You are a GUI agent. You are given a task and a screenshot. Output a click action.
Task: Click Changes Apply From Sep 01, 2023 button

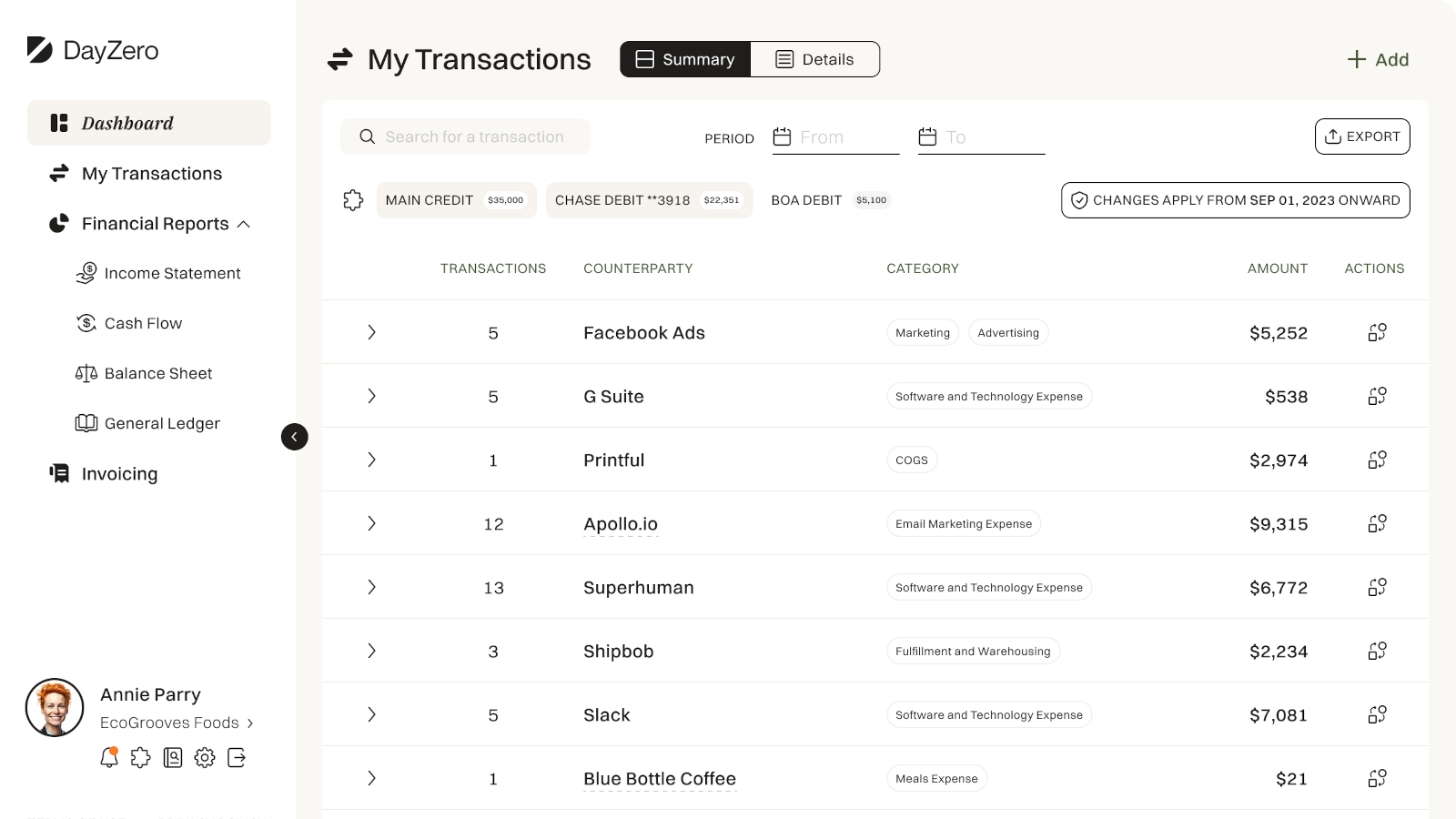(1236, 200)
